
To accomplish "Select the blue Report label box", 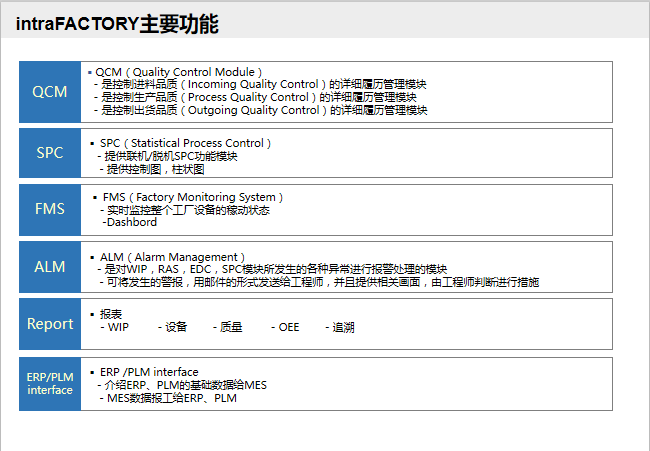I will (50, 324).
